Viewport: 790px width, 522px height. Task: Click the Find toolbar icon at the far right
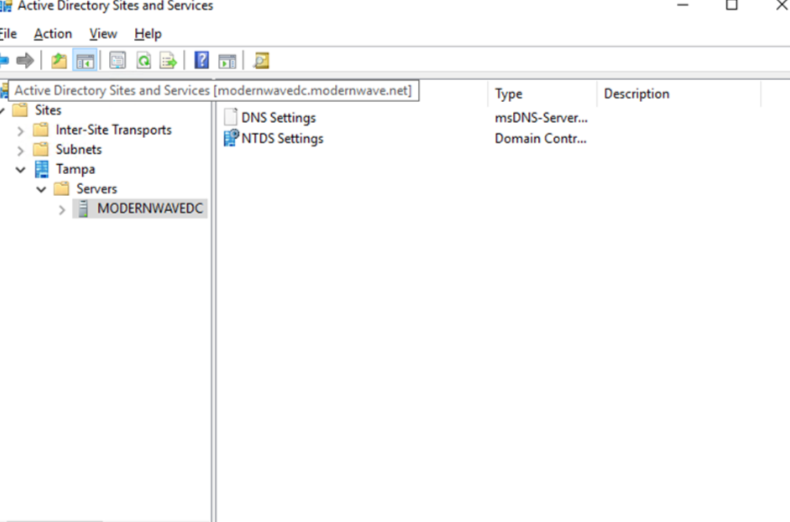tap(261, 61)
